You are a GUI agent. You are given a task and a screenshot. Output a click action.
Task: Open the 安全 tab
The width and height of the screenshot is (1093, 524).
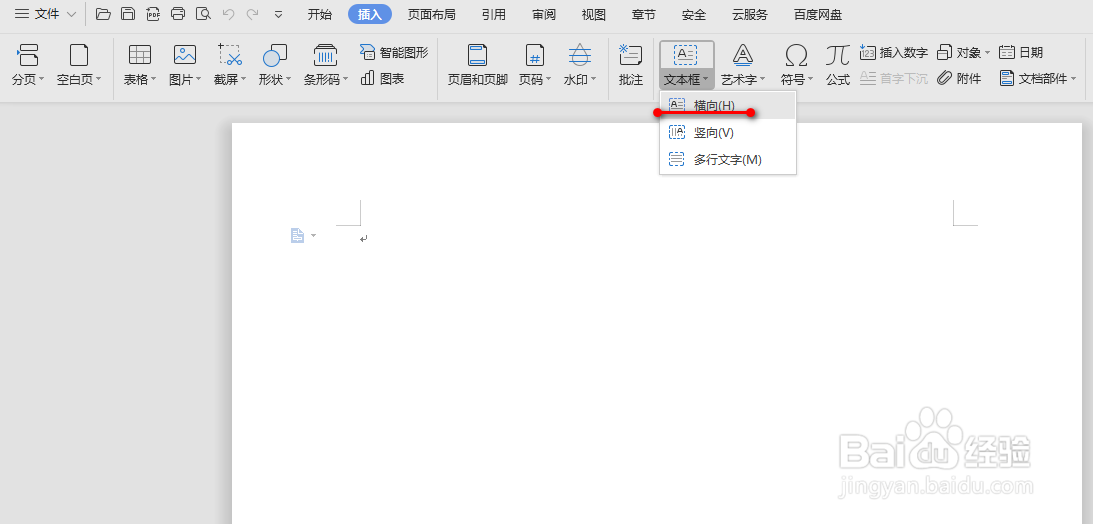(x=694, y=15)
